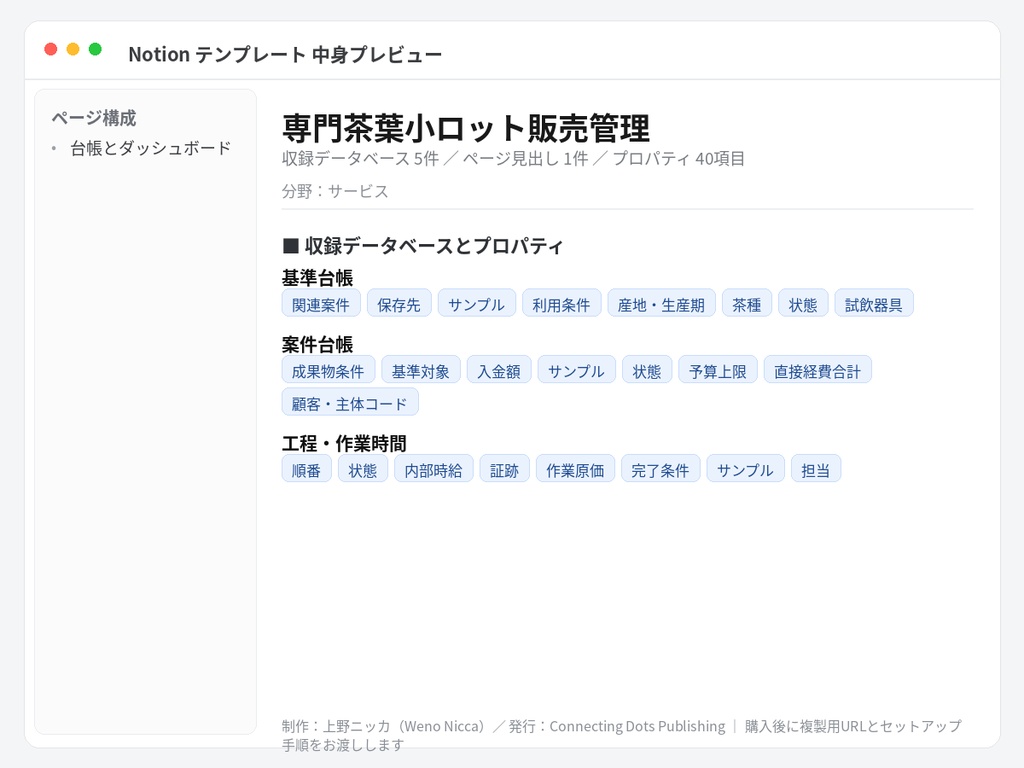Select the ページ構成 sidebar heading

click(x=94, y=118)
